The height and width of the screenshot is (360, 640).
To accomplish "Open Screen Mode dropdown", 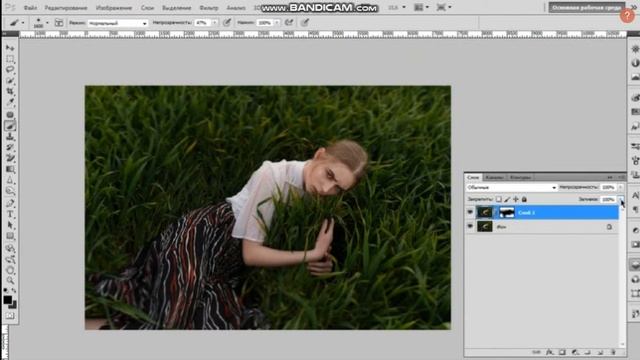I will click(x=444, y=7).
